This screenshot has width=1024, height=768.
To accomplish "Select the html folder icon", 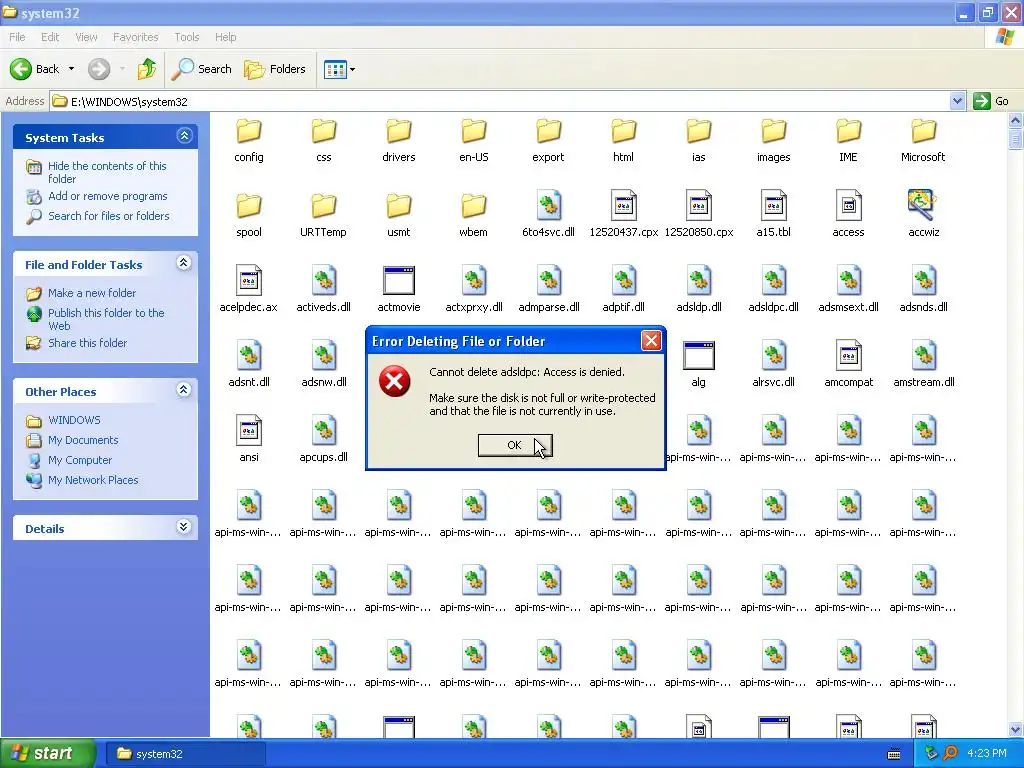I will [x=624, y=131].
